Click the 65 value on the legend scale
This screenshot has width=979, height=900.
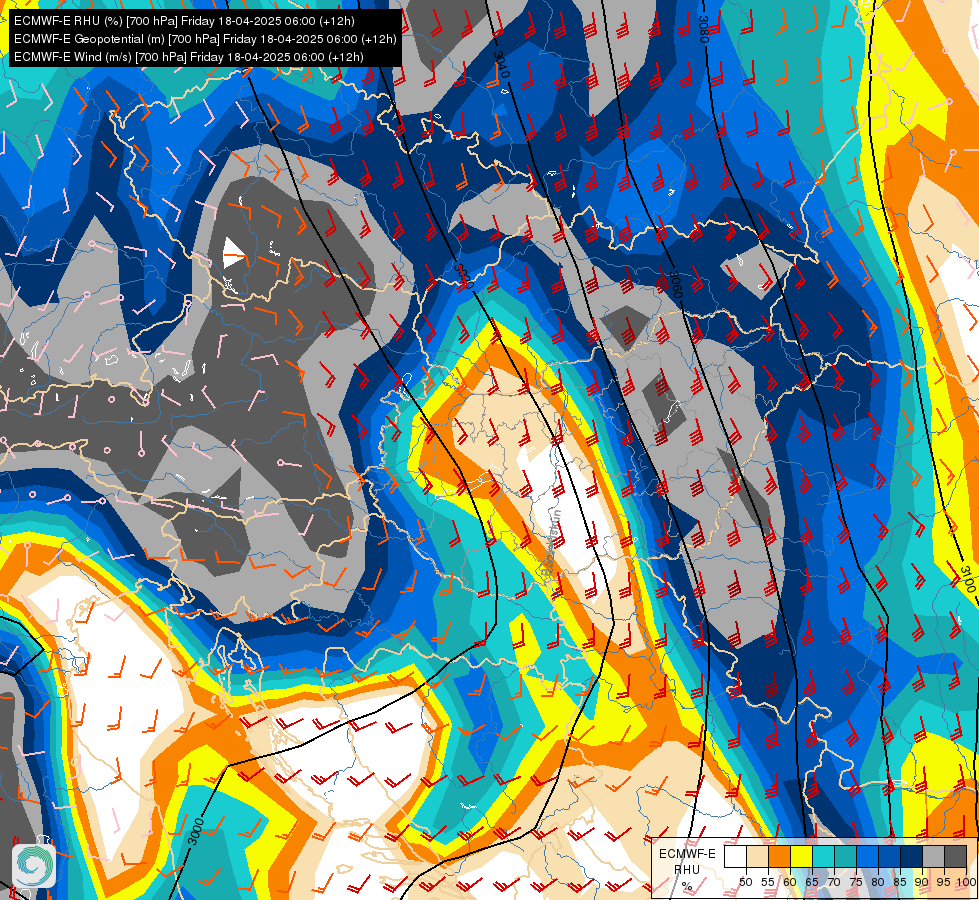(x=812, y=882)
